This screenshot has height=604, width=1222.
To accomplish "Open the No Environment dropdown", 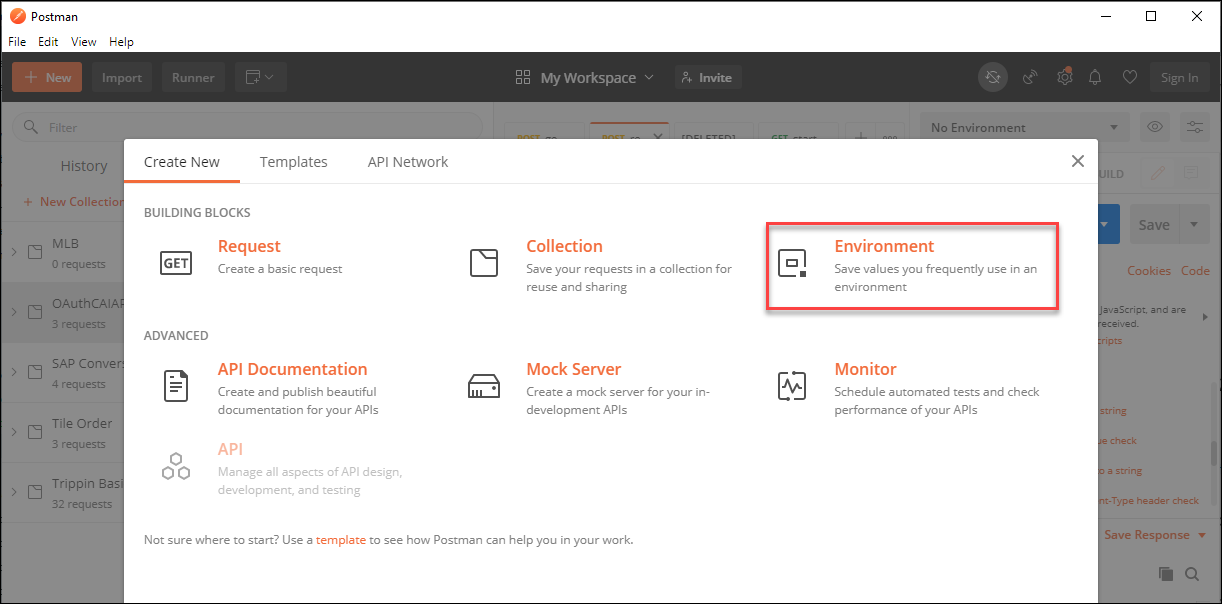I will pos(1025,127).
